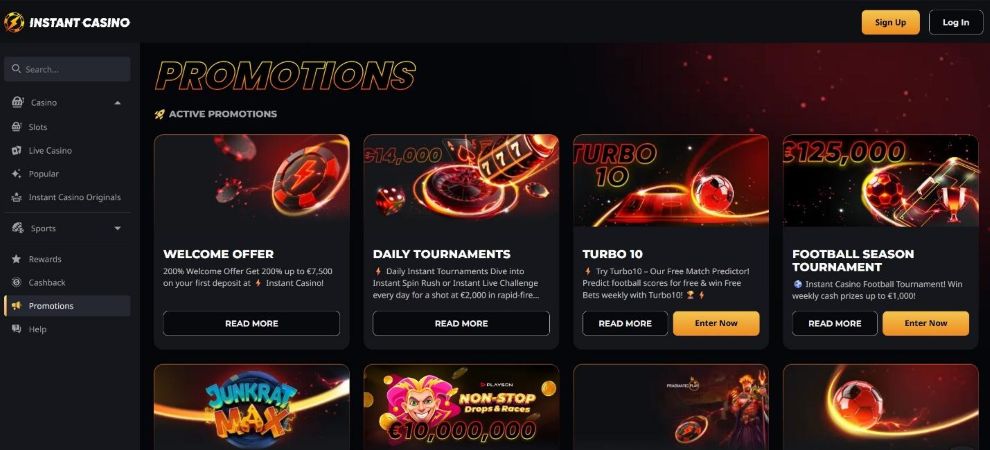Click the Sign Up button
Screen dimensions: 990x450
[x=890, y=22]
